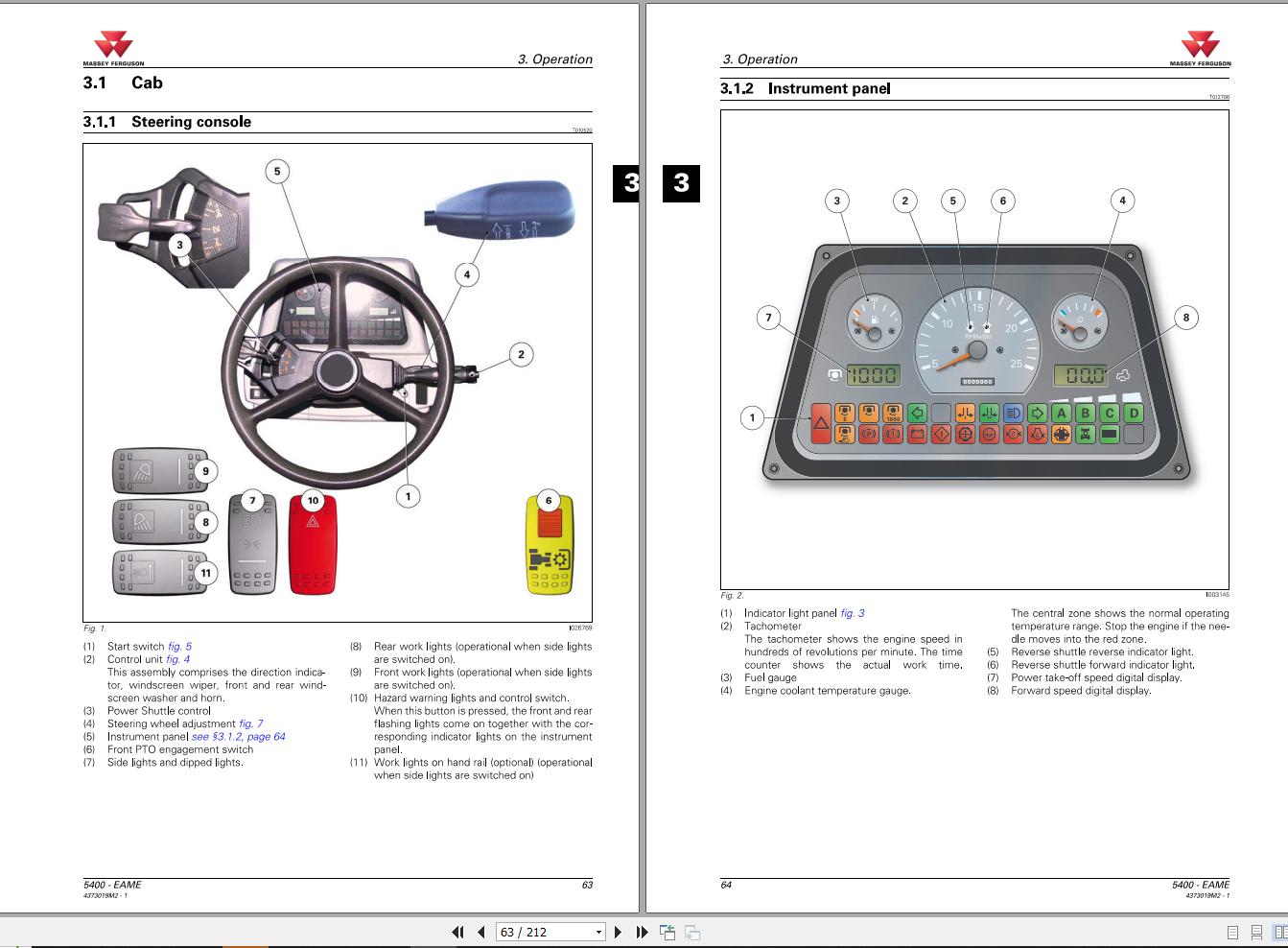1288x948 pixels.
Task: Follow the 'fig. 4' Control unit link
Action: coord(177,659)
